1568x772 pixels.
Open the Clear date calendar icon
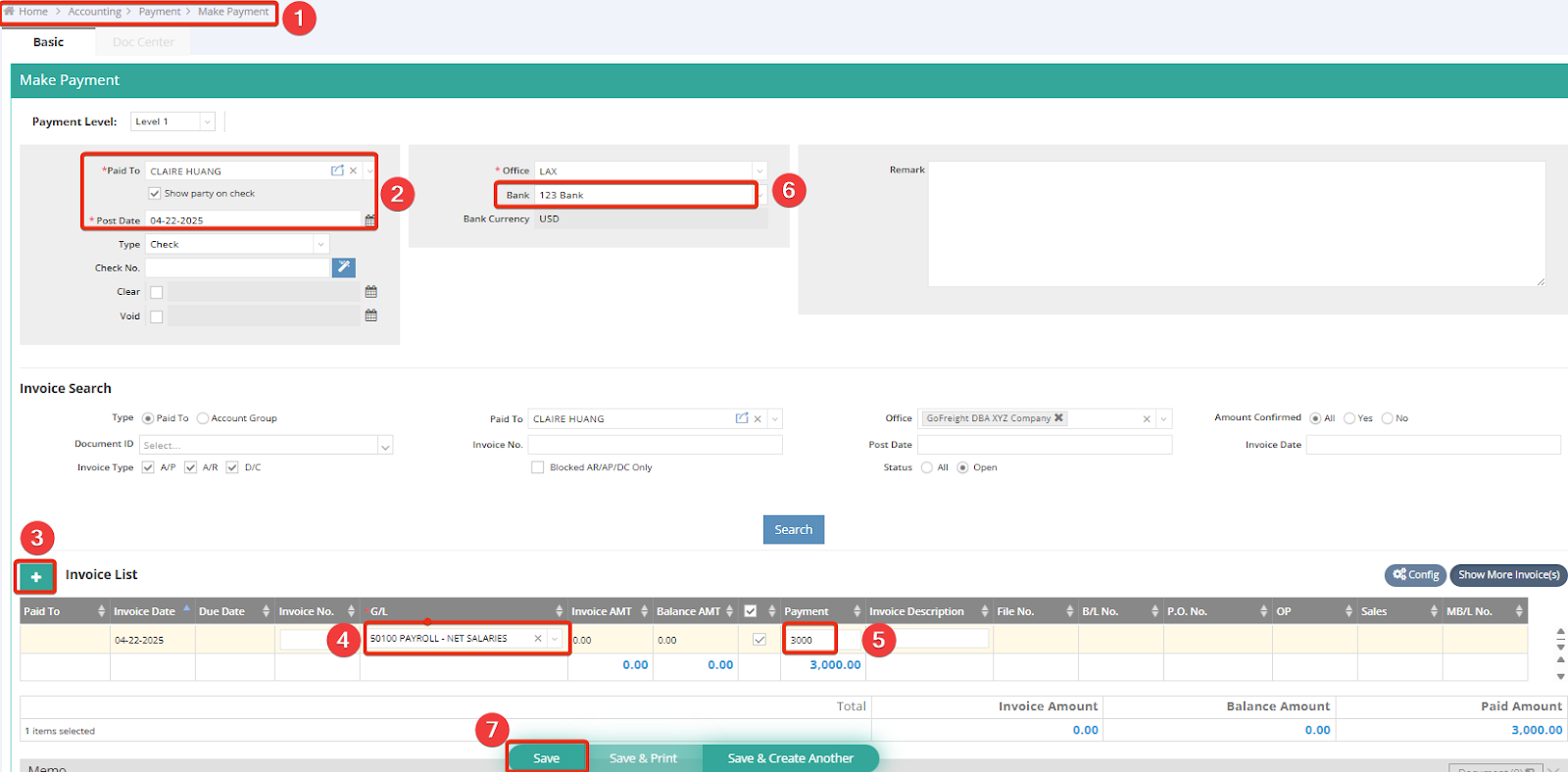tap(370, 292)
